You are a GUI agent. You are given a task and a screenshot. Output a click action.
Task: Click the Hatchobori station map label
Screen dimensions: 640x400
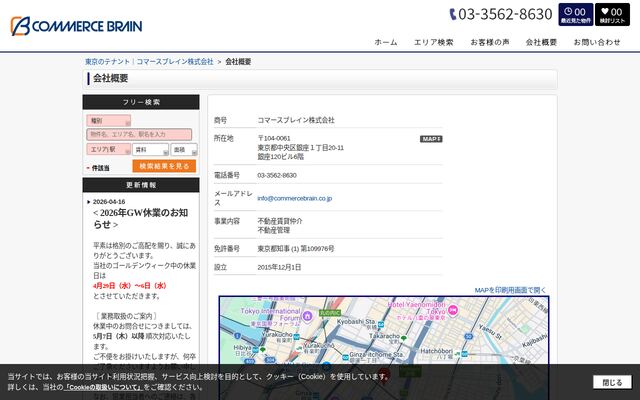point(436,351)
